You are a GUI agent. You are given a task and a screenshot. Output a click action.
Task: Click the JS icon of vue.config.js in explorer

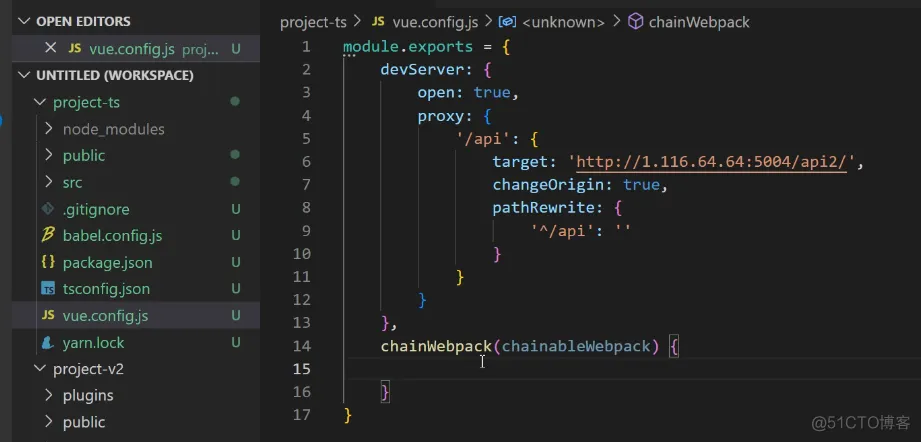48,316
